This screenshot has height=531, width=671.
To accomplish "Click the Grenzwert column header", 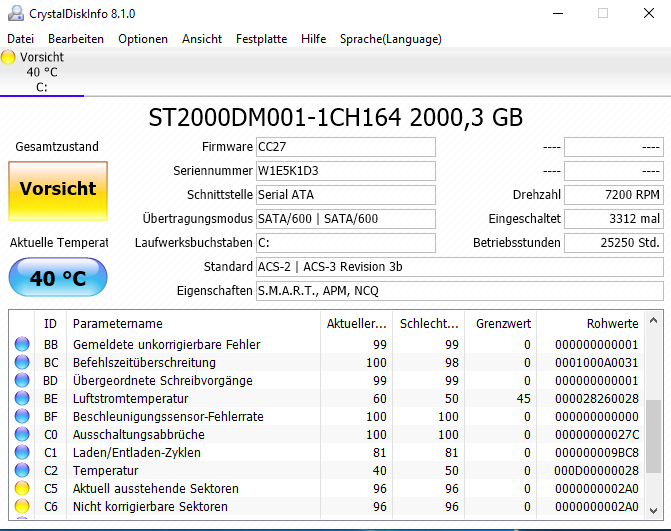I will [501, 323].
